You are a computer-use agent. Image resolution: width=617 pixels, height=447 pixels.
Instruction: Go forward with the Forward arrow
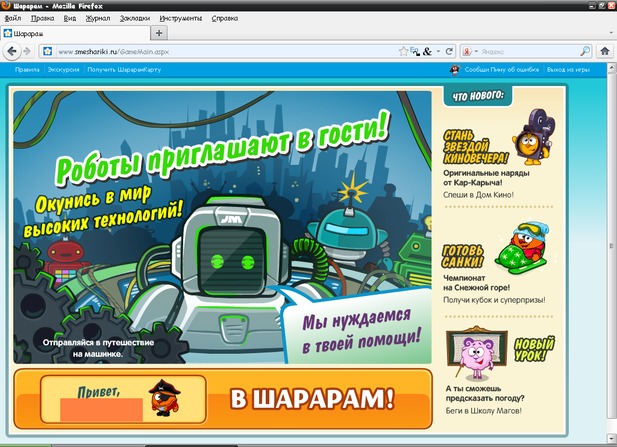(27, 51)
